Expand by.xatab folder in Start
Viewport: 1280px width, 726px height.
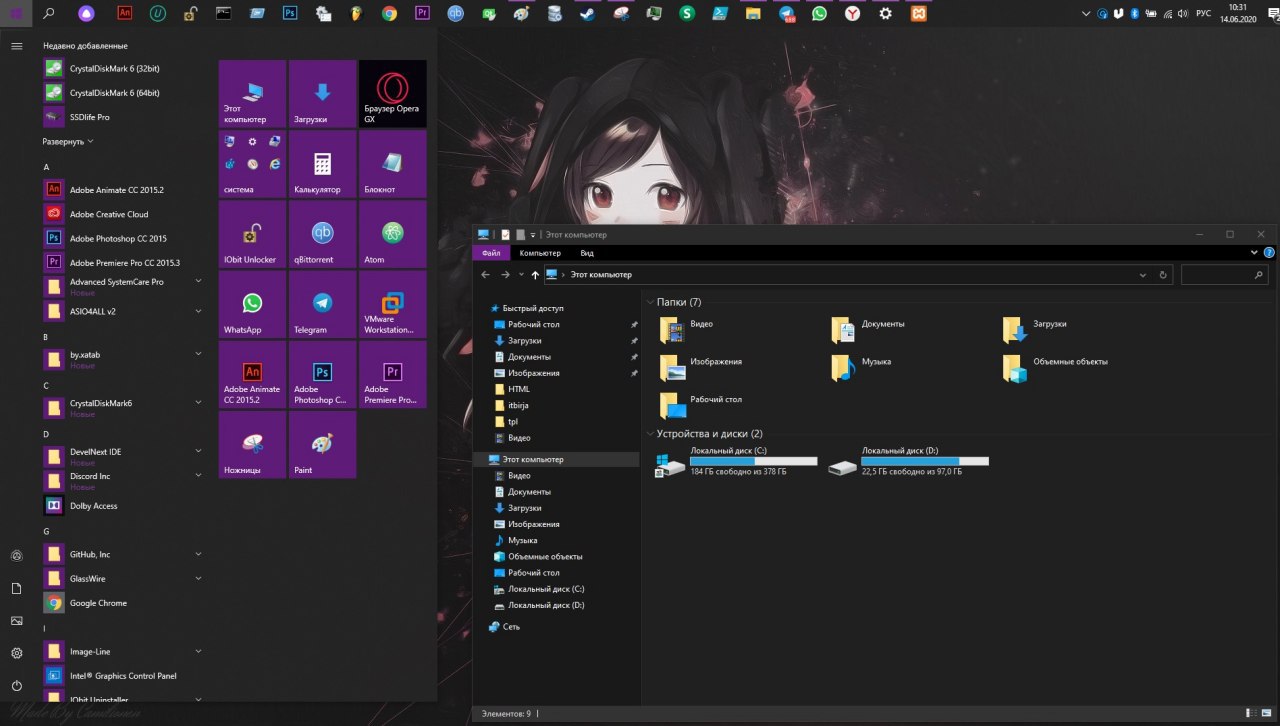pos(198,354)
